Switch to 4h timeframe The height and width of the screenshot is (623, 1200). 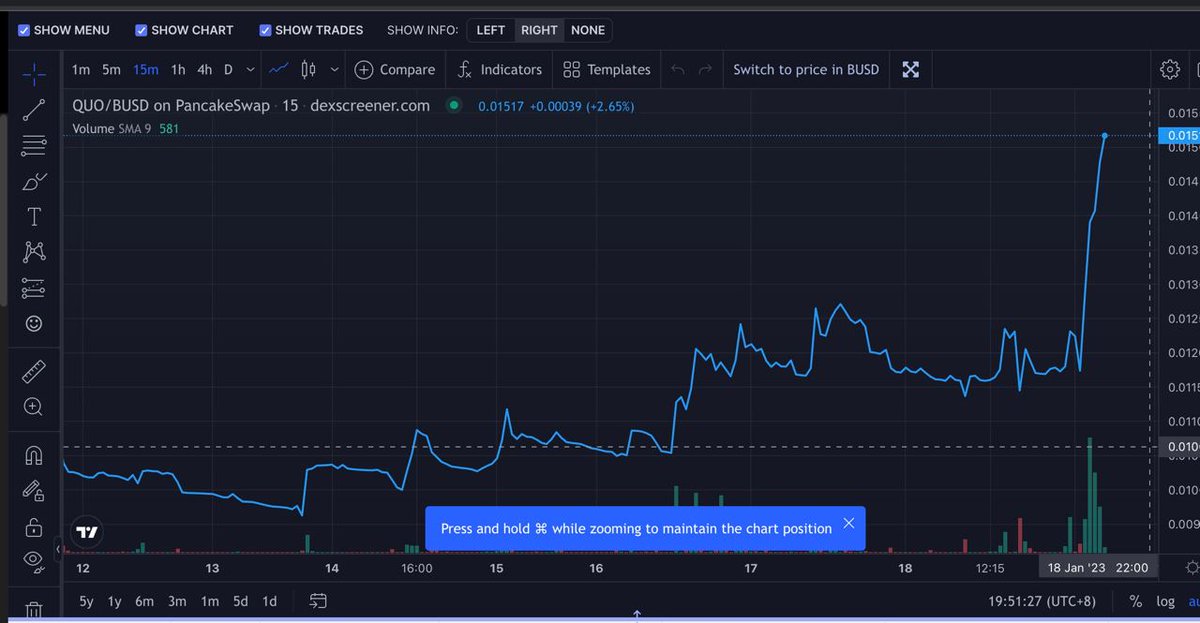pos(205,69)
